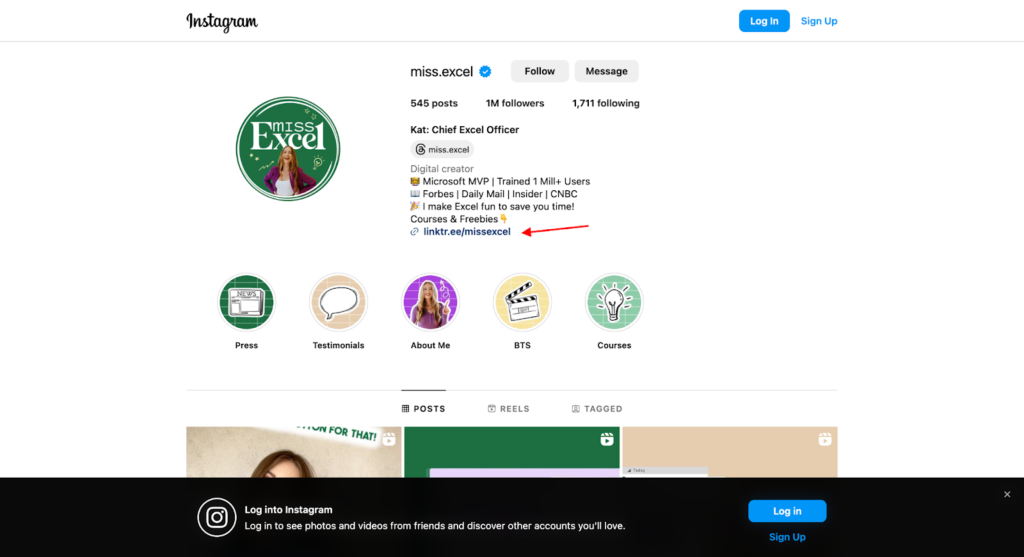This screenshot has width=1024, height=557.
Task: Close the Log into Instagram banner
Action: click(1007, 494)
